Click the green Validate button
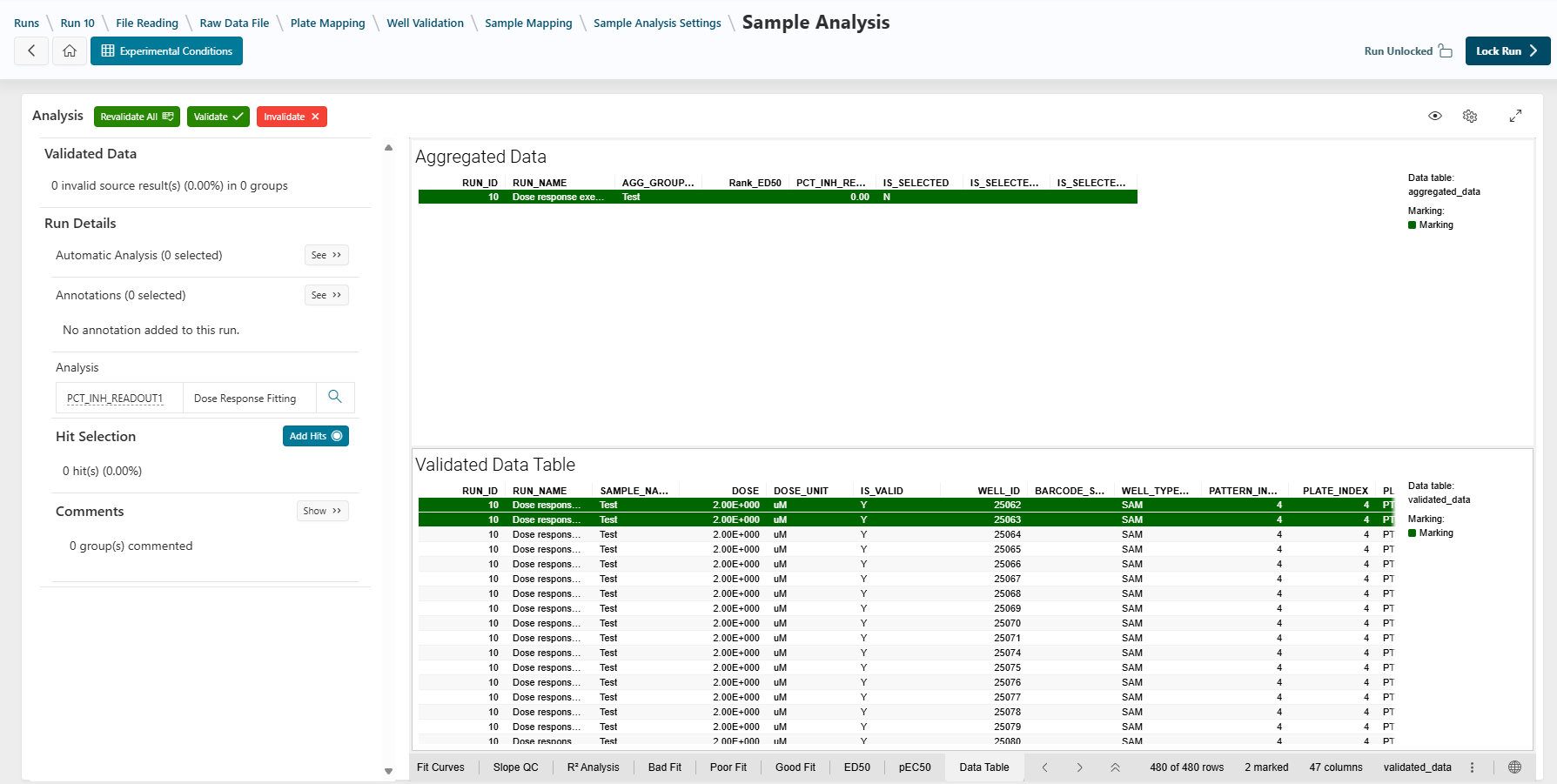 coord(218,117)
